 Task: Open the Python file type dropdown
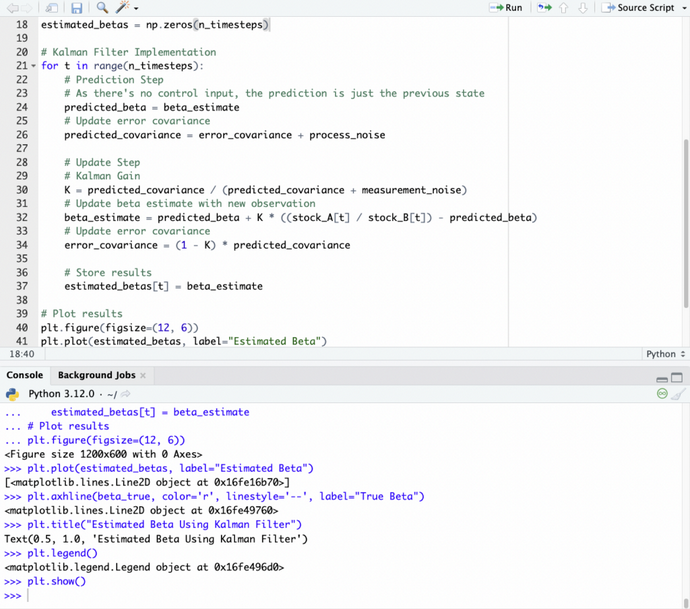point(665,354)
